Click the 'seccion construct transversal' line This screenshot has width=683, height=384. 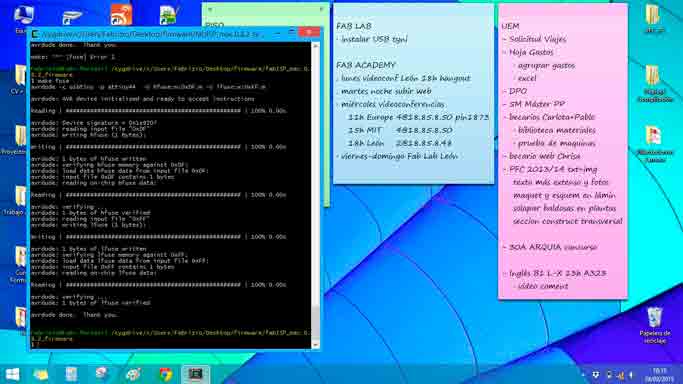[568, 221]
